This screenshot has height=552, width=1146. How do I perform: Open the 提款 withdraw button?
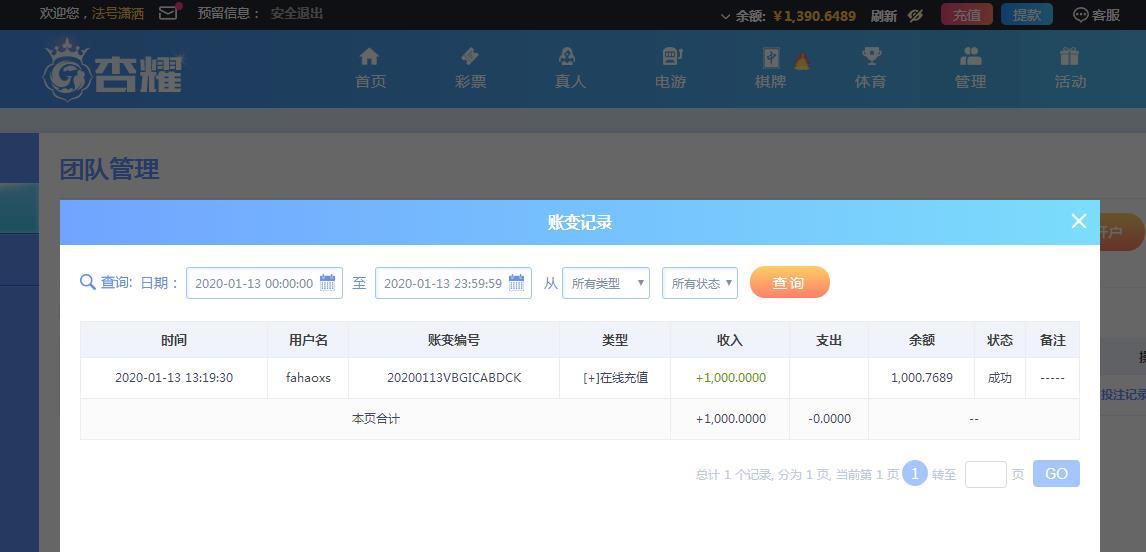[x=1027, y=15]
